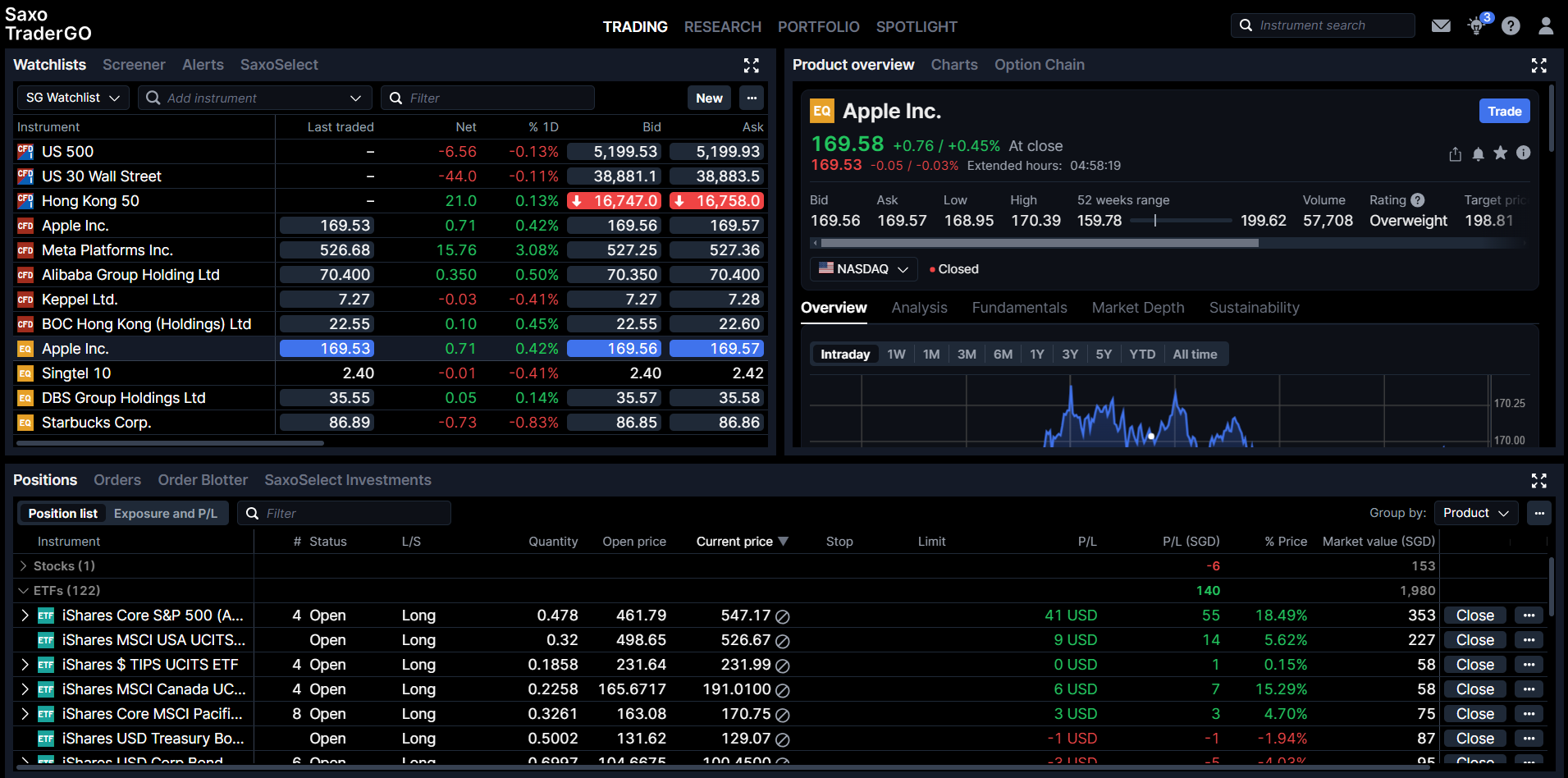Show Apple Inc. instrument info icon
The height and width of the screenshot is (778, 1568).
(x=1524, y=153)
